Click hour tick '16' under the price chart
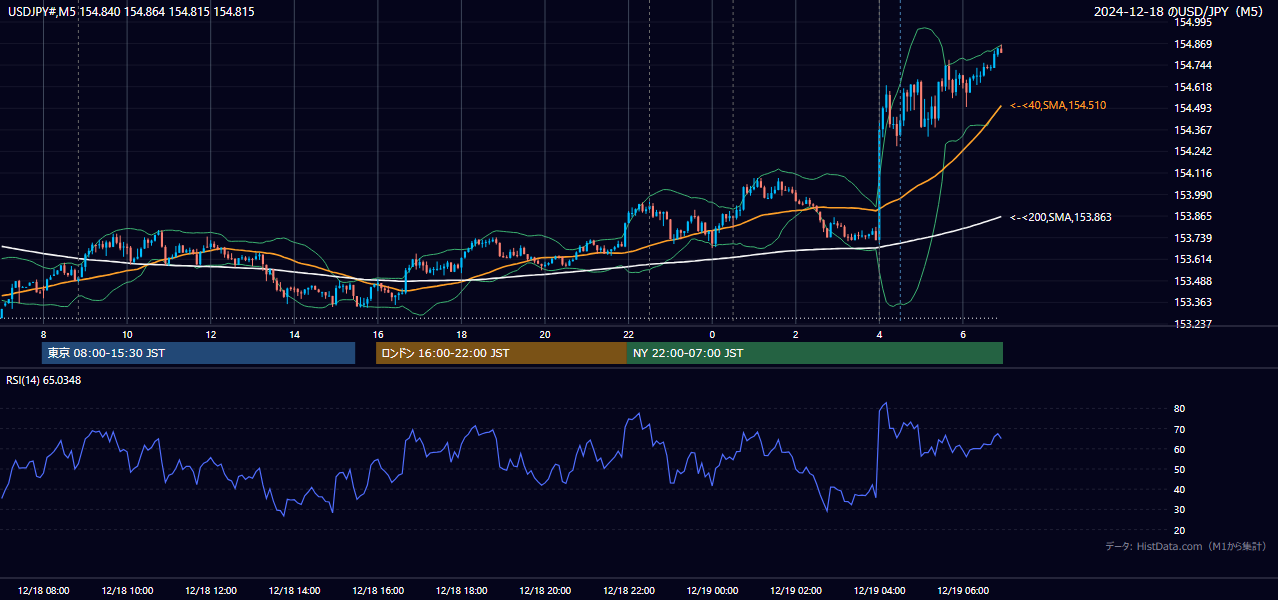This screenshot has height=600, width=1278. [378, 334]
